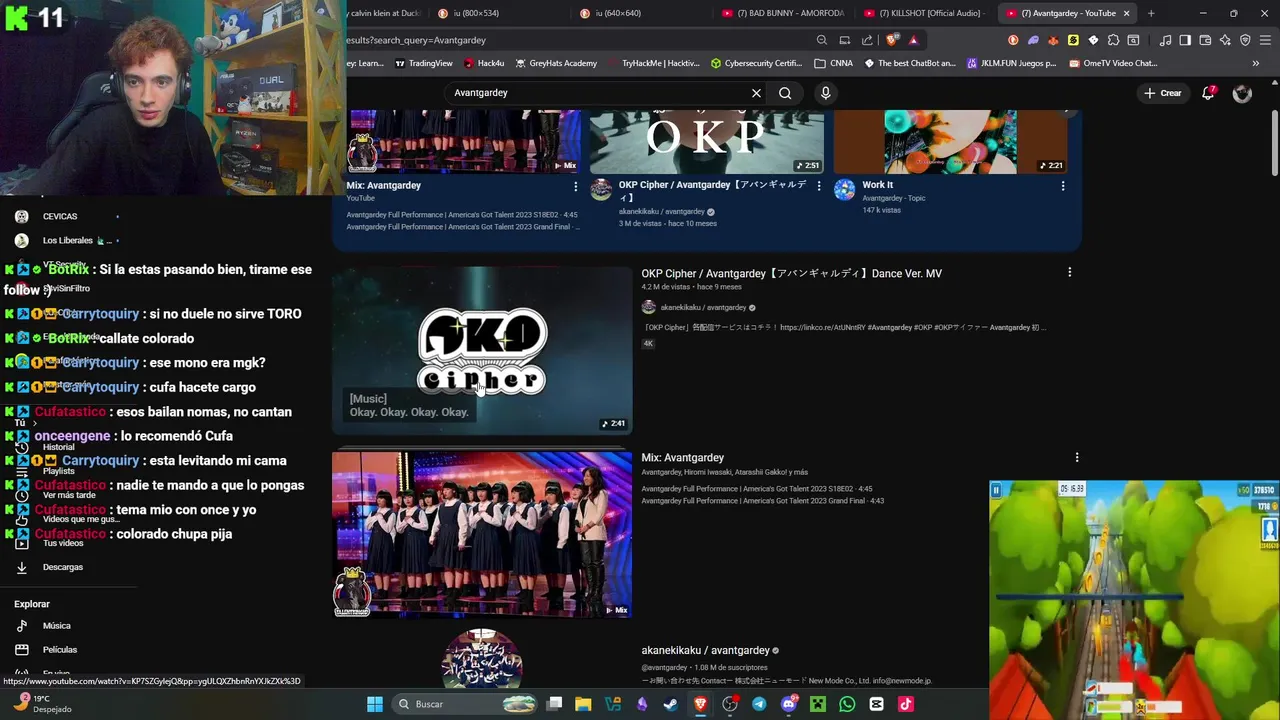Image resolution: width=1280 pixels, height=720 pixels.
Task: Open options for OKP Cipher top card
Action: pyautogui.click(x=819, y=186)
